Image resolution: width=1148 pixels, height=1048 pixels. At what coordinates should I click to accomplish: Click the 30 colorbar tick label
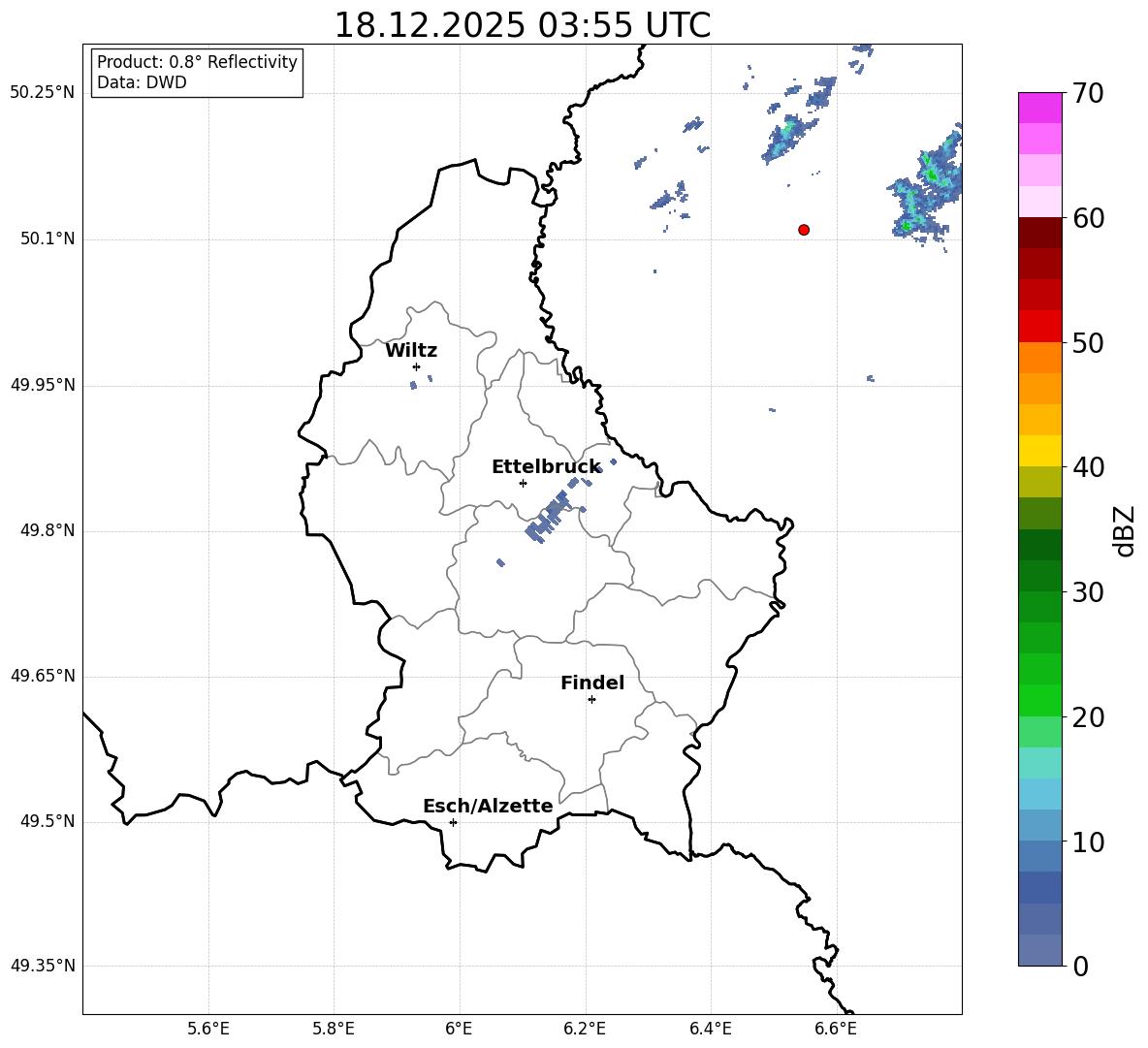(x=1088, y=592)
